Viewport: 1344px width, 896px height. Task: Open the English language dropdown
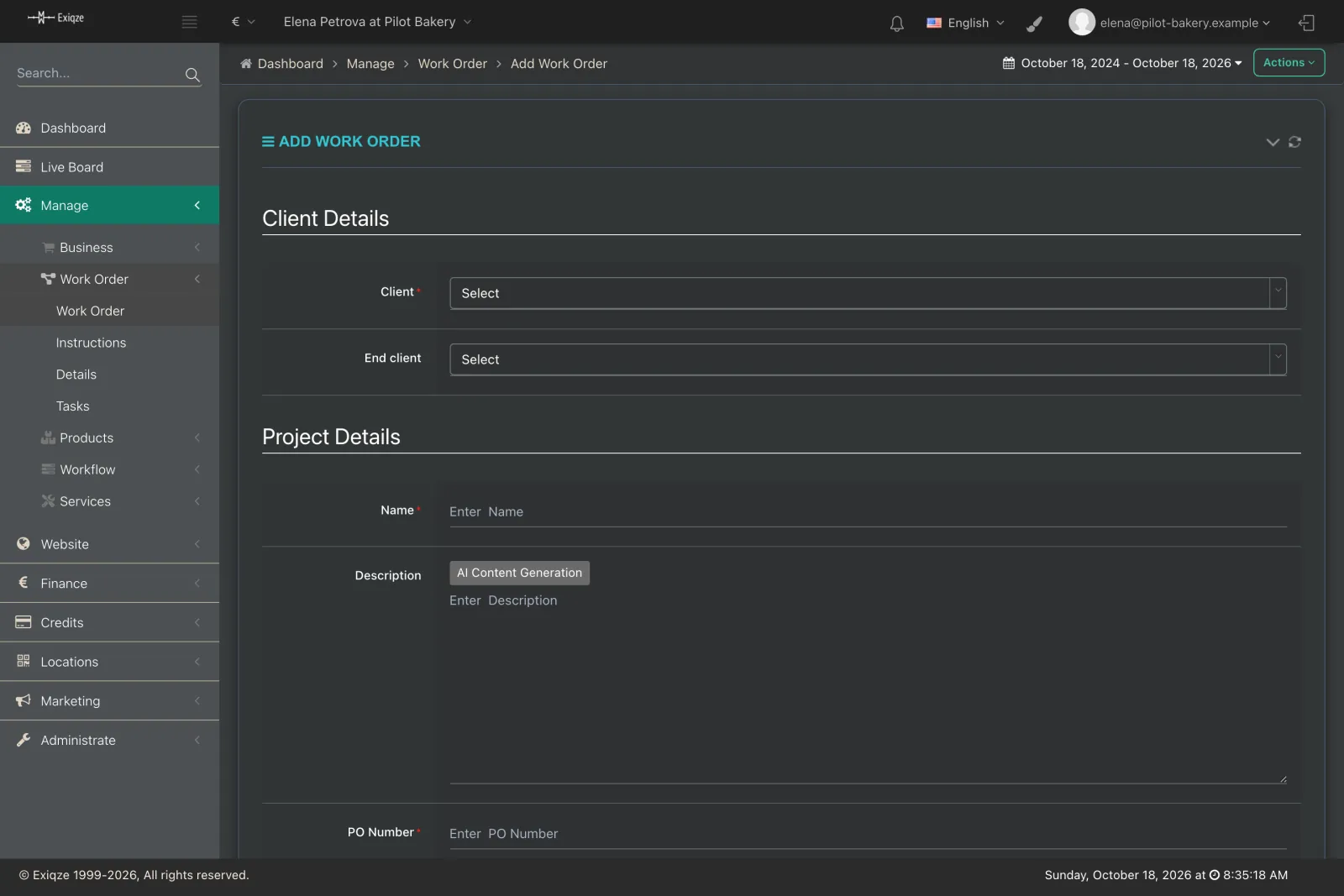click(965, 23)
